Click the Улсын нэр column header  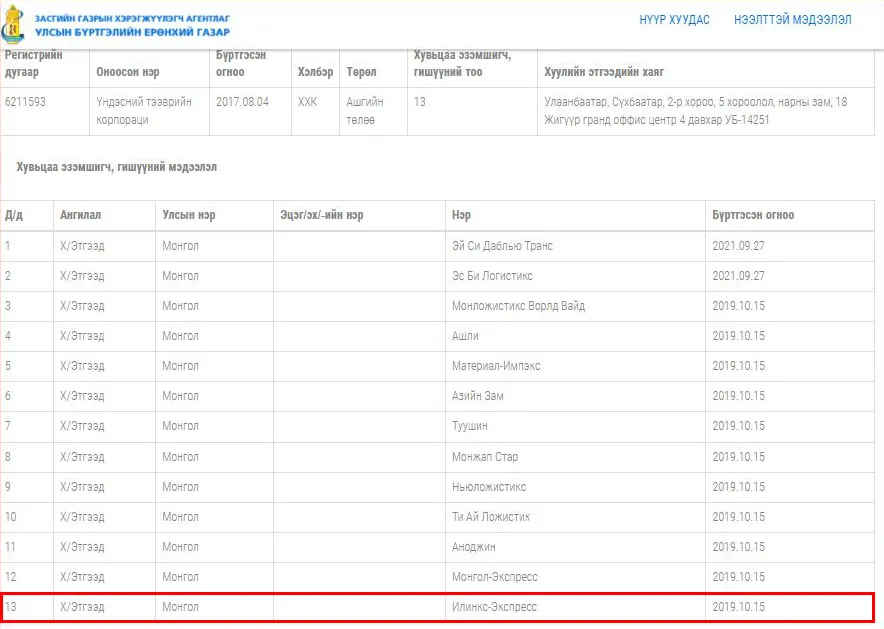click(x=189, y=215)
